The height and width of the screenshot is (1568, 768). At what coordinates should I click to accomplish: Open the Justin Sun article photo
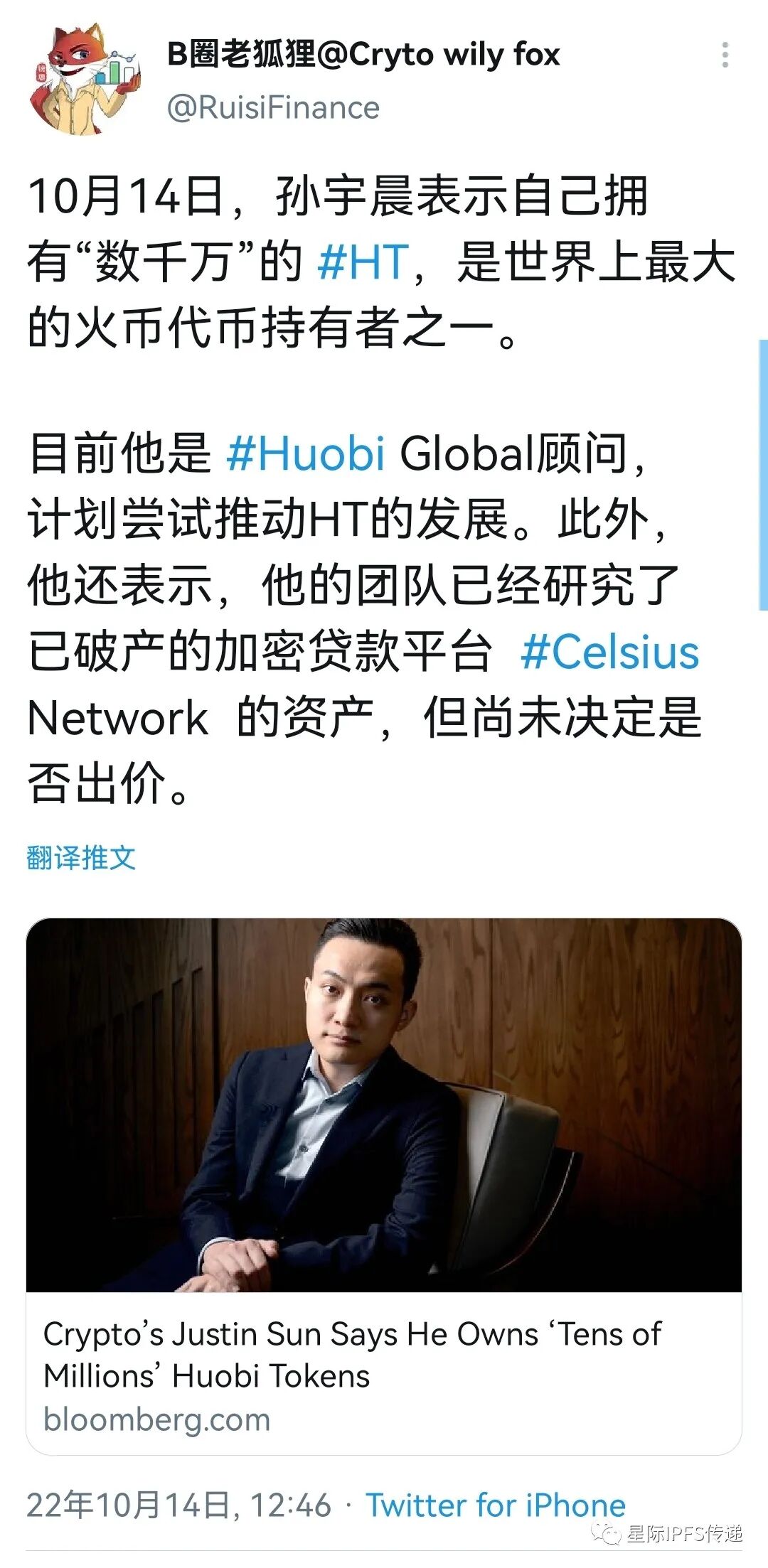(384, 1105)
